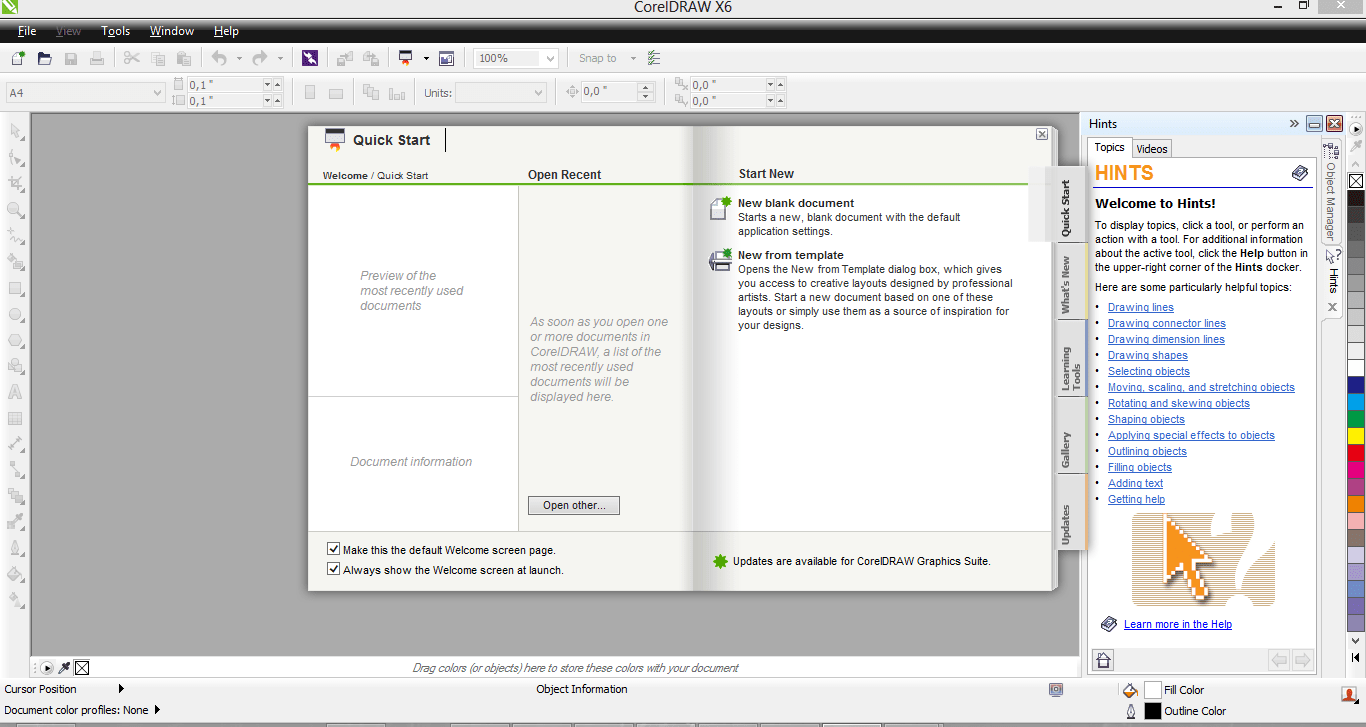Open the A4 page size dropdown
Screen dimensions: 1366x727
tap(157, 93)
